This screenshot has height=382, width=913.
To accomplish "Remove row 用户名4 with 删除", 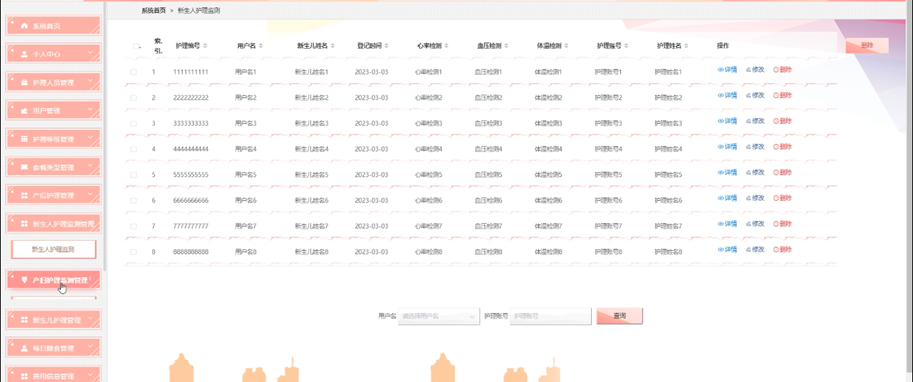I will [x=783, y=147].
